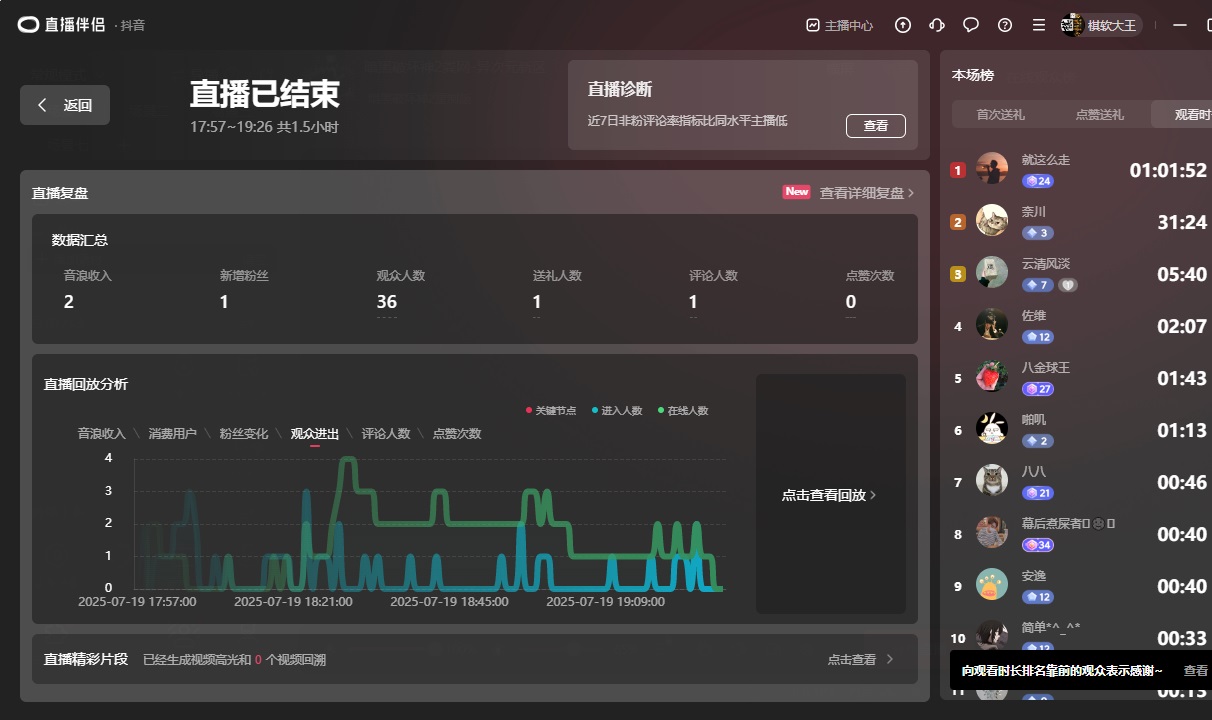1212x720 pixels.
Task: Click avatar of viewer 安逸
Action: tap(992, 584)
